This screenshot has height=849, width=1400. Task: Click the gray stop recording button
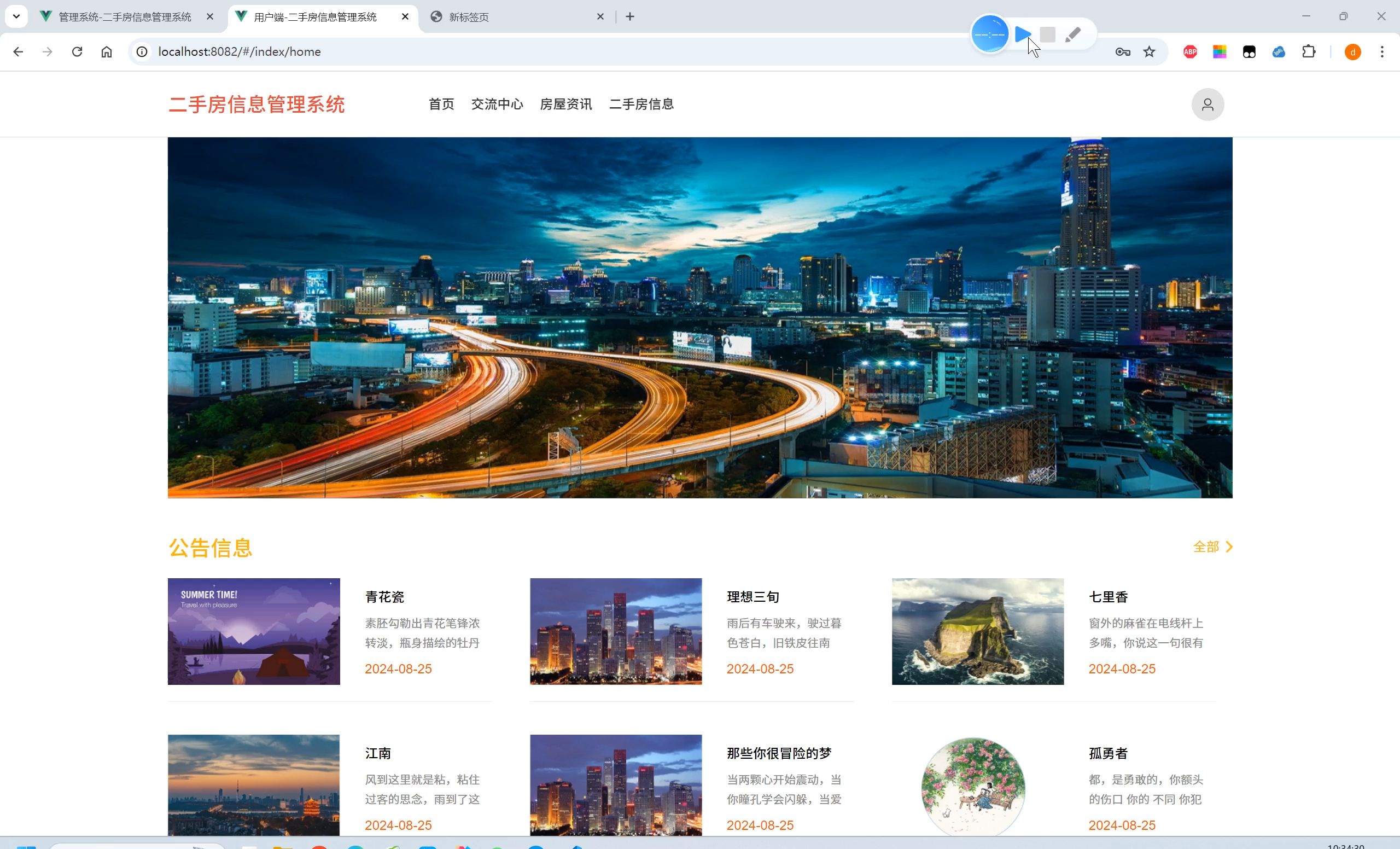click(1048, 34)
